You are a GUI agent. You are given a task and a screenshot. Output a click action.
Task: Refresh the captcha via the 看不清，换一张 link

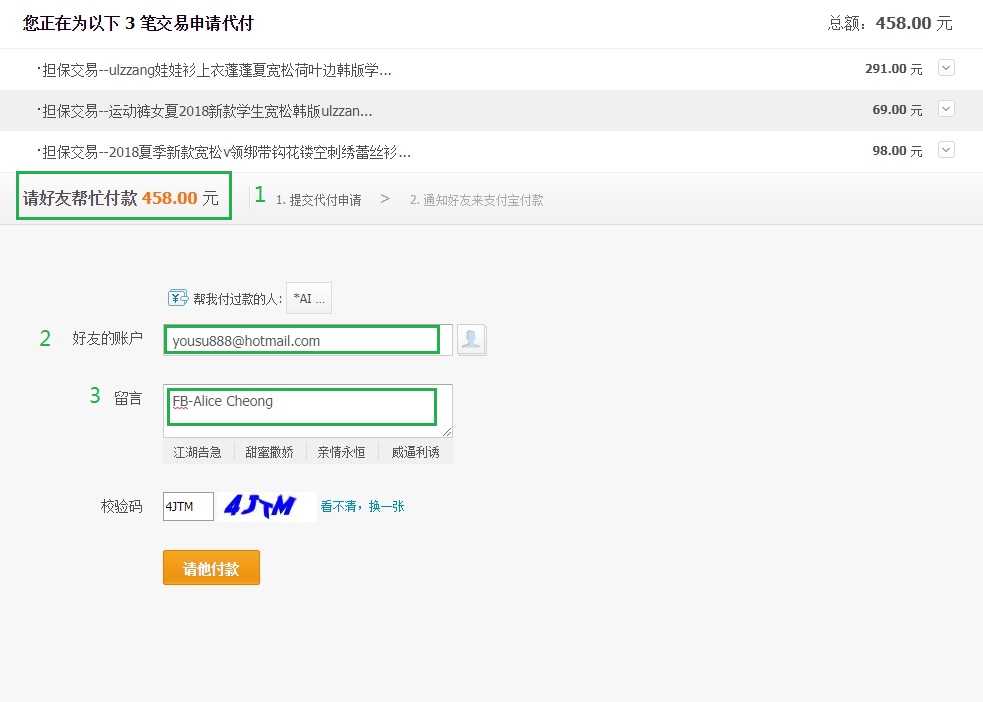[x=362, y=507]
